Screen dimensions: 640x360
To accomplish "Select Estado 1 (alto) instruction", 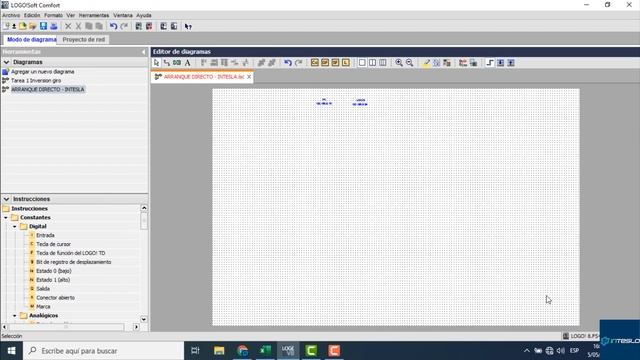I will 53,280.
